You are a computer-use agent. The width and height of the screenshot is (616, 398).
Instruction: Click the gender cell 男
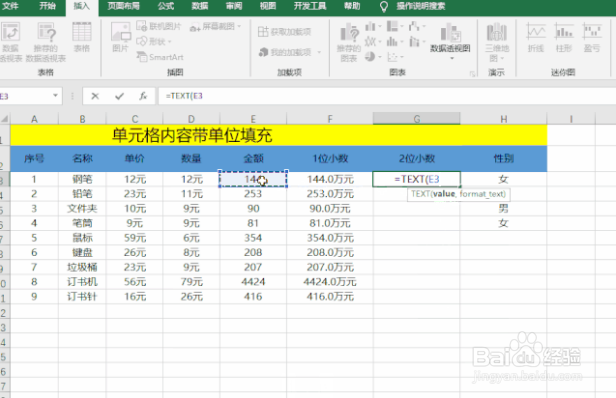[504, 208]
